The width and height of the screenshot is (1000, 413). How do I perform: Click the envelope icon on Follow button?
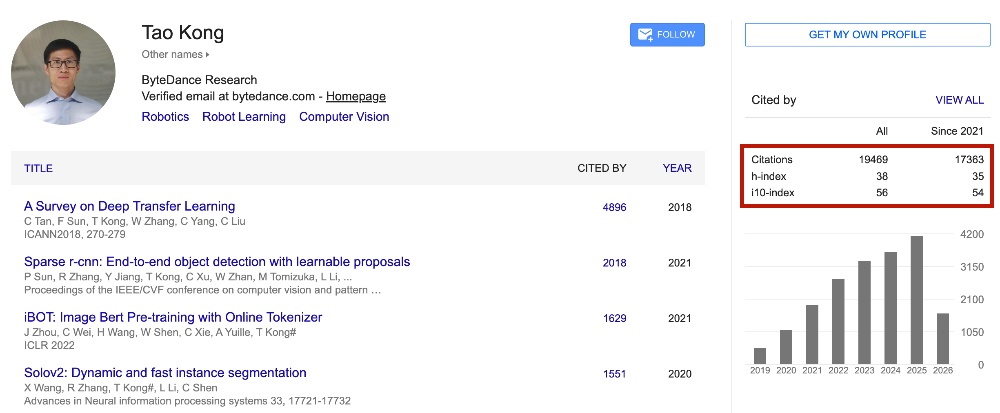[645, 34]
